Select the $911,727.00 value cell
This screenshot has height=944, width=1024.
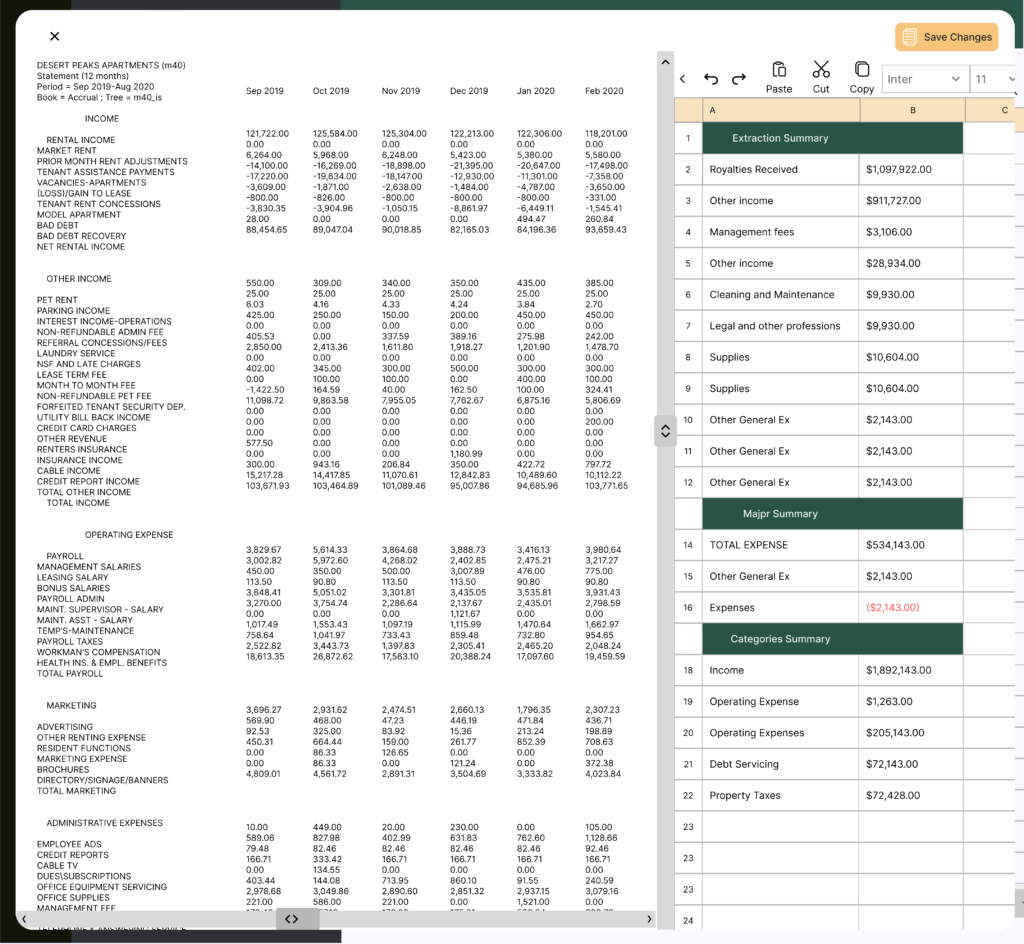point(911,201)
